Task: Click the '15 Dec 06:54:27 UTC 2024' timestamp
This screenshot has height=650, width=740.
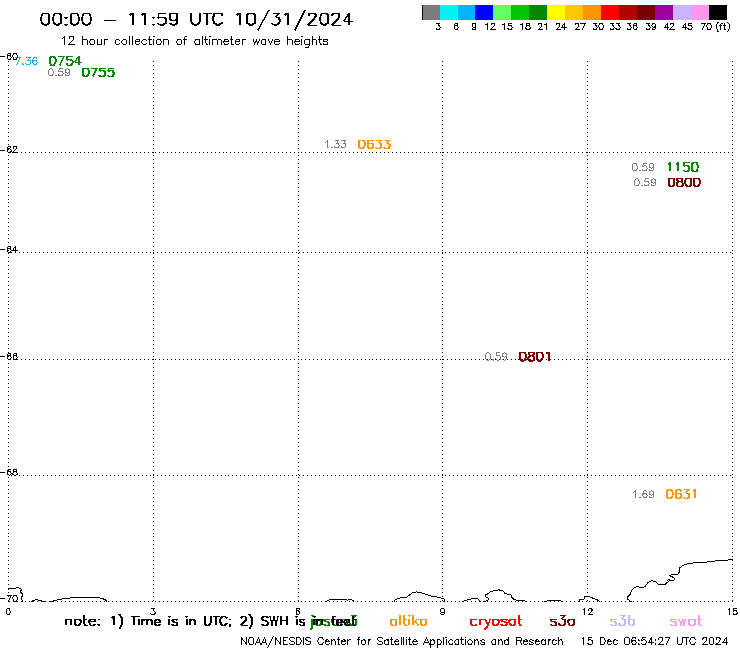Action: tap(655, 642)
